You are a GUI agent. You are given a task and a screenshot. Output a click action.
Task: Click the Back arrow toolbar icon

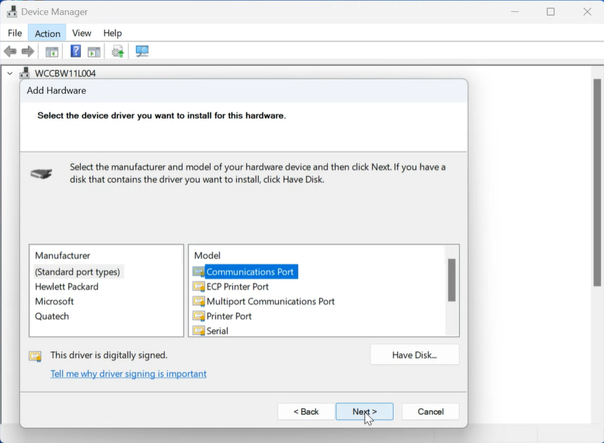click(x=11, y=52)
